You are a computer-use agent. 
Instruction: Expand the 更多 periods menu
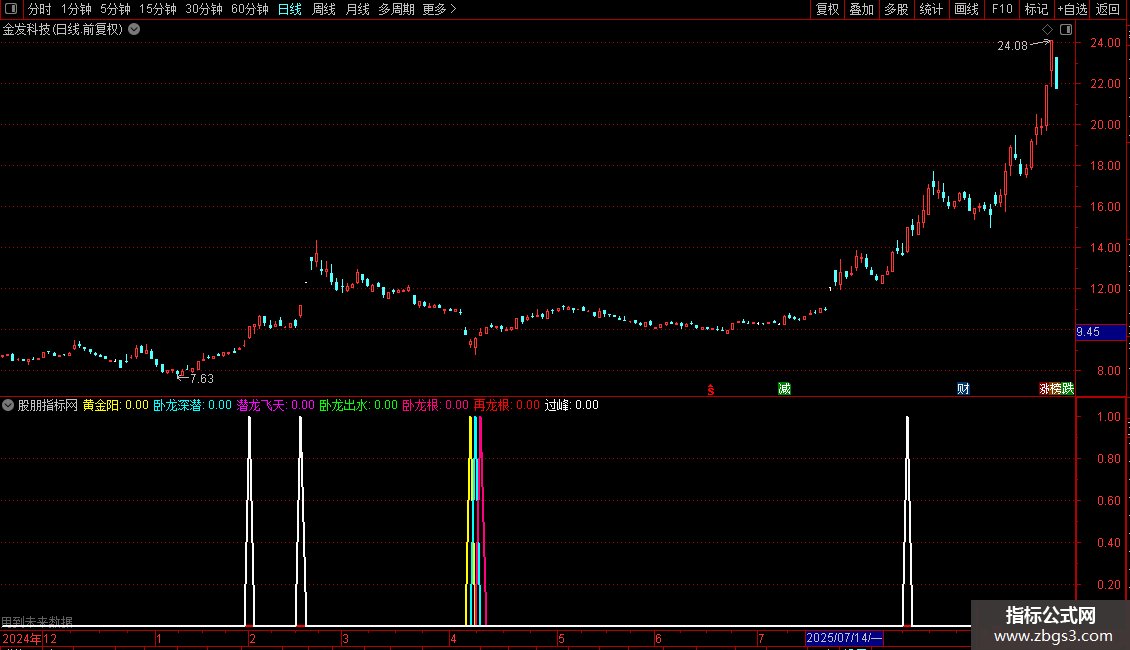coord(439,9)
